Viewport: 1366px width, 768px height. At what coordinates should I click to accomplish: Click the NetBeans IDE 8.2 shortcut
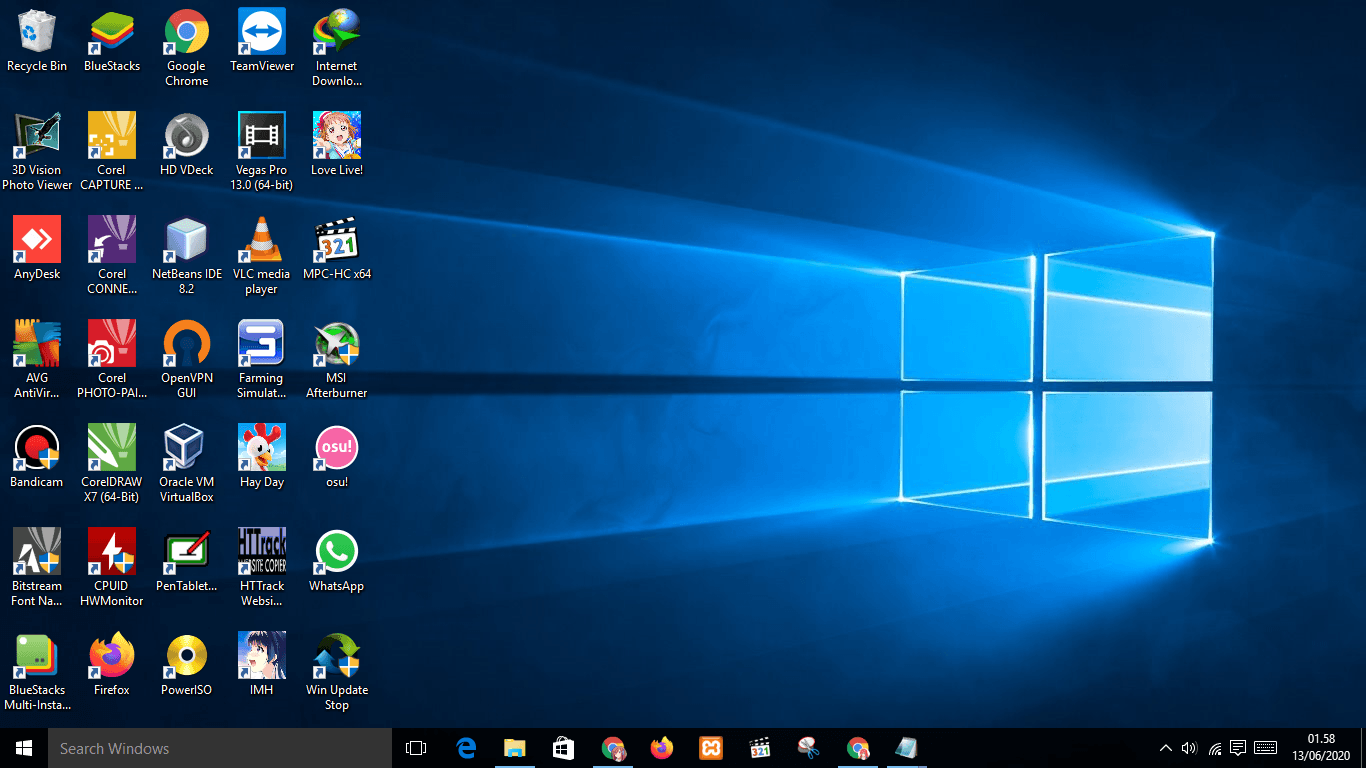point(187,255)
